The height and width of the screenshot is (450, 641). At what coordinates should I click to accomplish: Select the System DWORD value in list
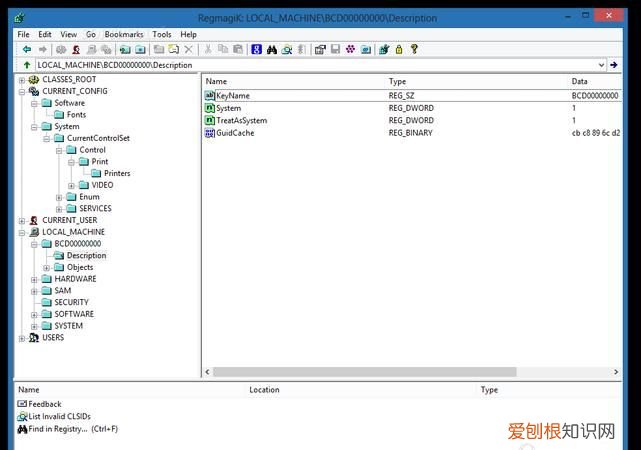229,108
